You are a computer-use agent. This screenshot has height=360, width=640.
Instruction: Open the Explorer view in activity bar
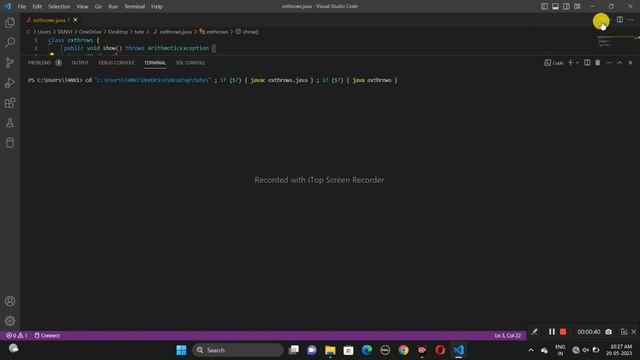pyautogui.click(x=10, y=22)
